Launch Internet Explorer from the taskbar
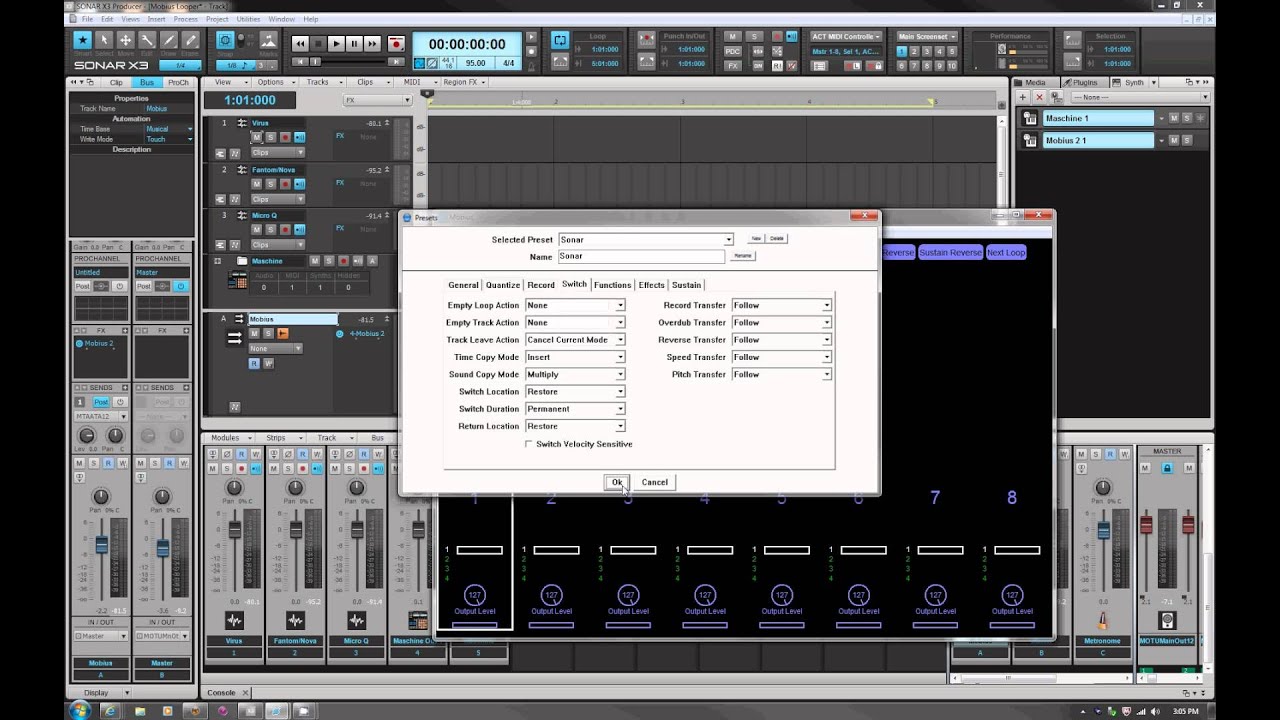 110,710
